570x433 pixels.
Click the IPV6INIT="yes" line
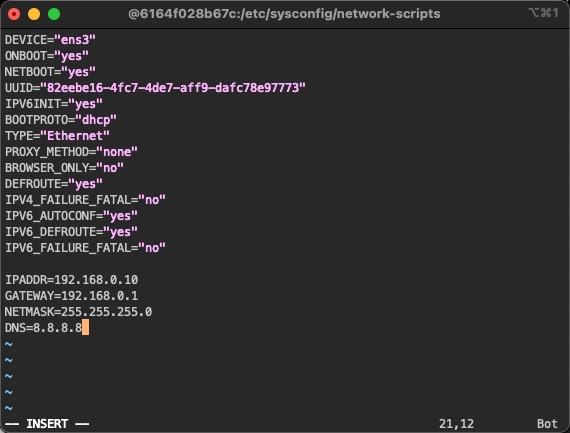[x=54, y=104]
